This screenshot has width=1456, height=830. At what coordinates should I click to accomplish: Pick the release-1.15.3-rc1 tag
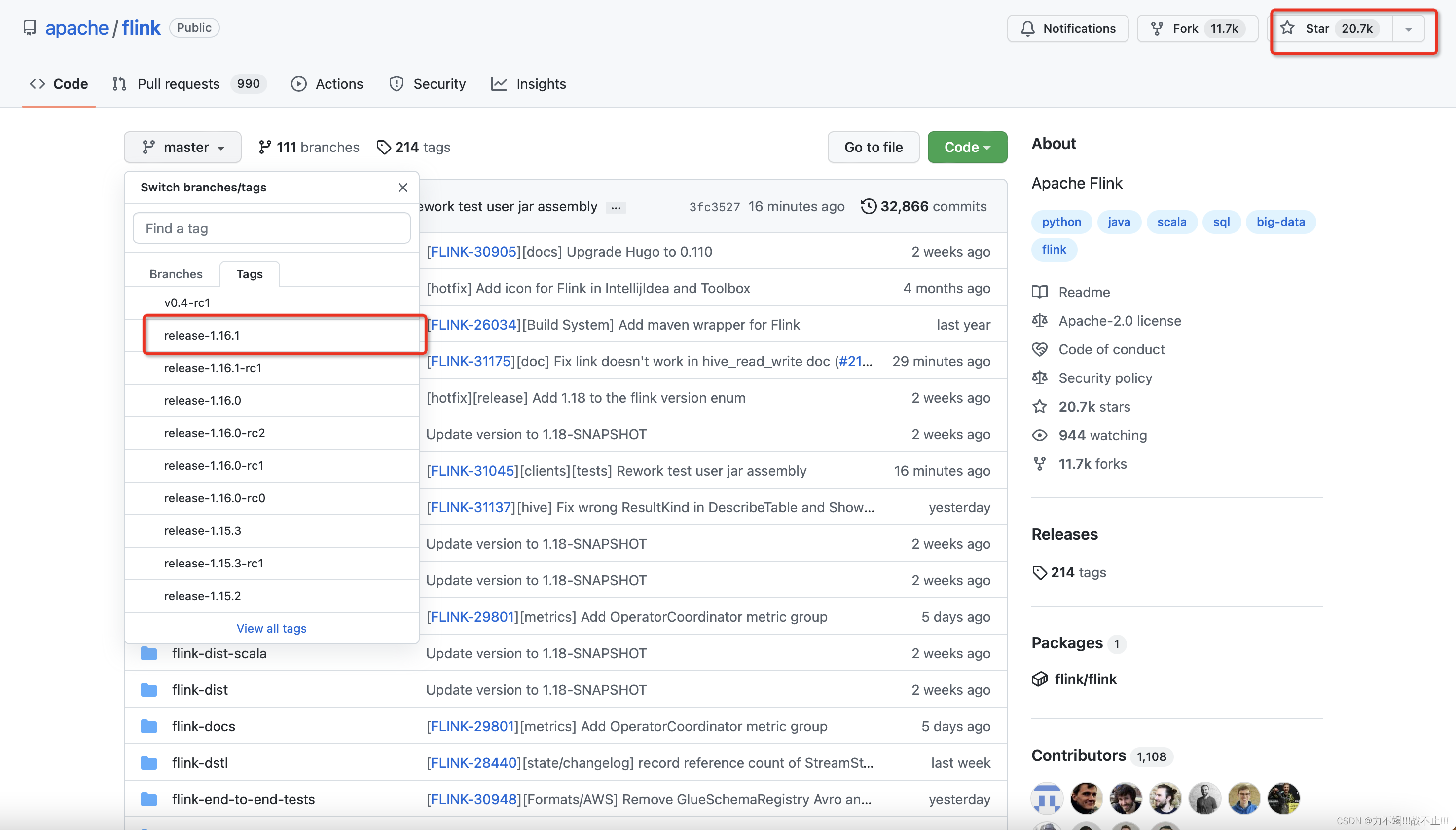272,563
